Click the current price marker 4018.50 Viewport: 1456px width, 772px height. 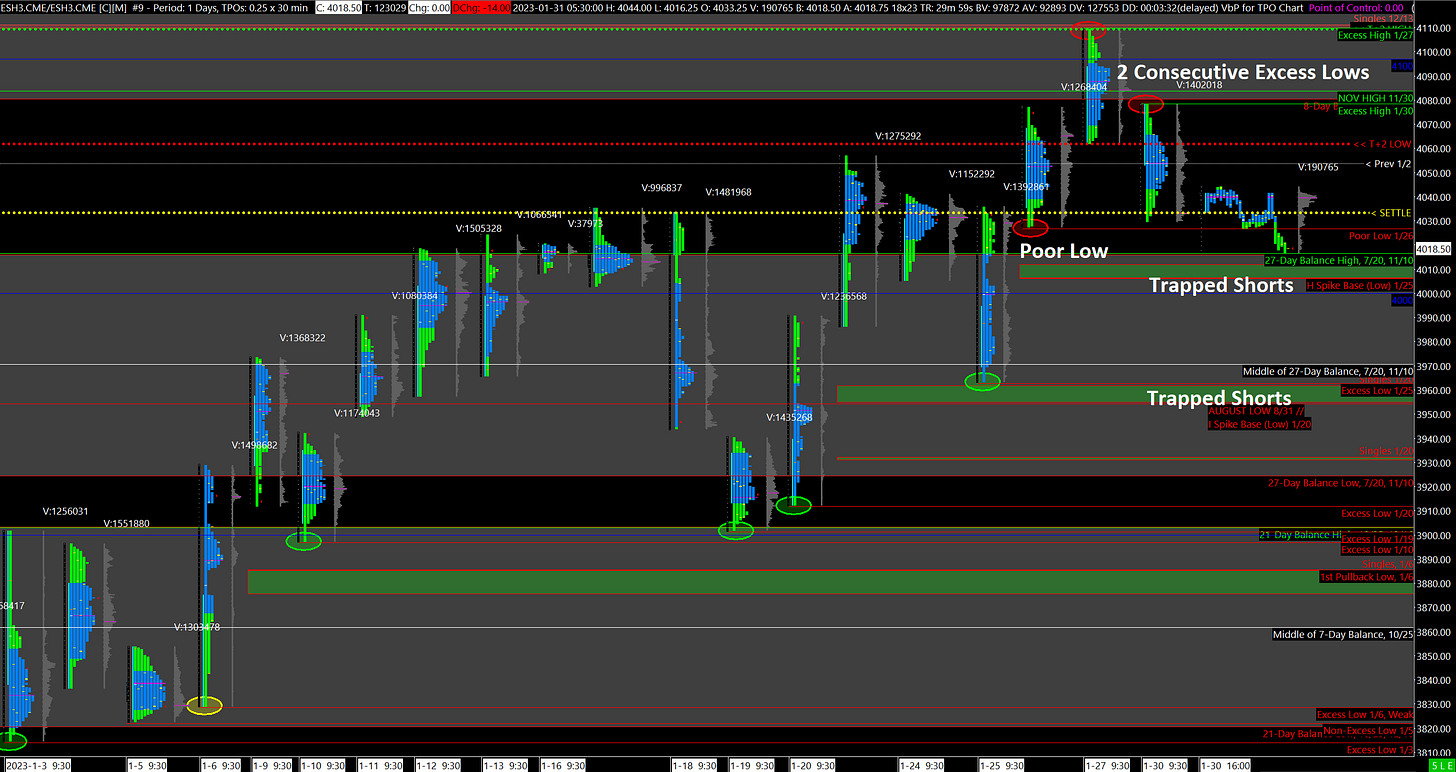[1434, 249]
